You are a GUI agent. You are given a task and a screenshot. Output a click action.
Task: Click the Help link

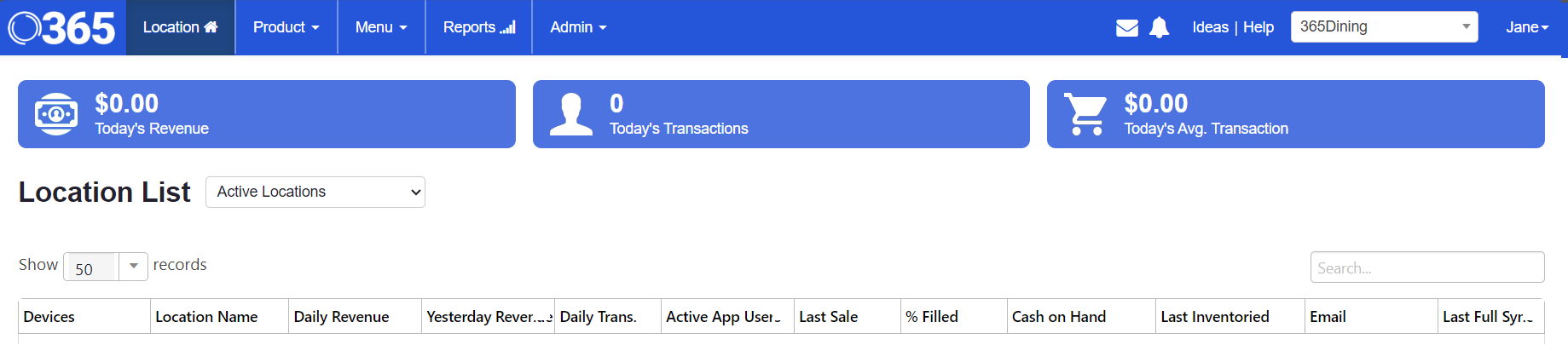1258,27
